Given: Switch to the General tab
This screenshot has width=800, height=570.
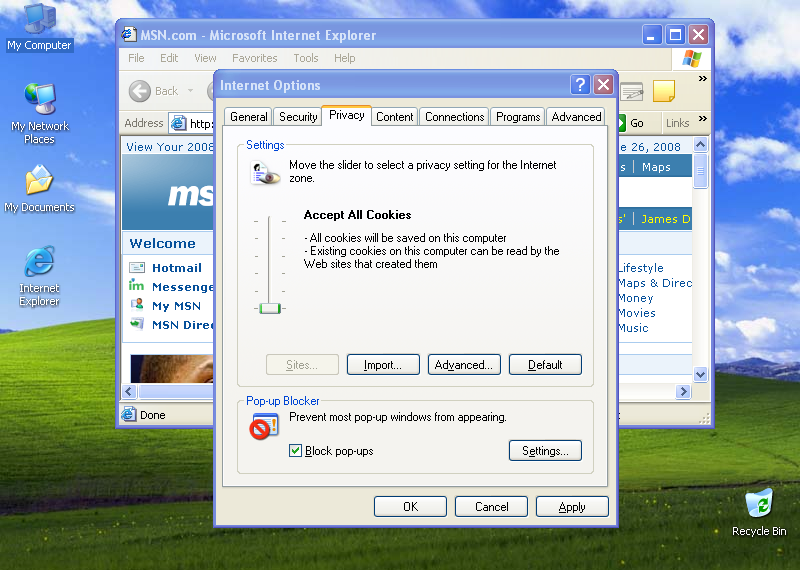Looking at the screenshot, I should (248, 117).
